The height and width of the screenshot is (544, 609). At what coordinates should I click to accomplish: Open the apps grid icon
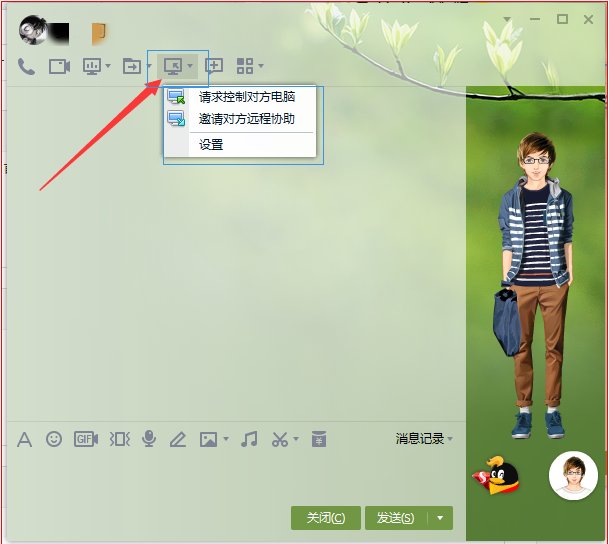tap(245, 66)
